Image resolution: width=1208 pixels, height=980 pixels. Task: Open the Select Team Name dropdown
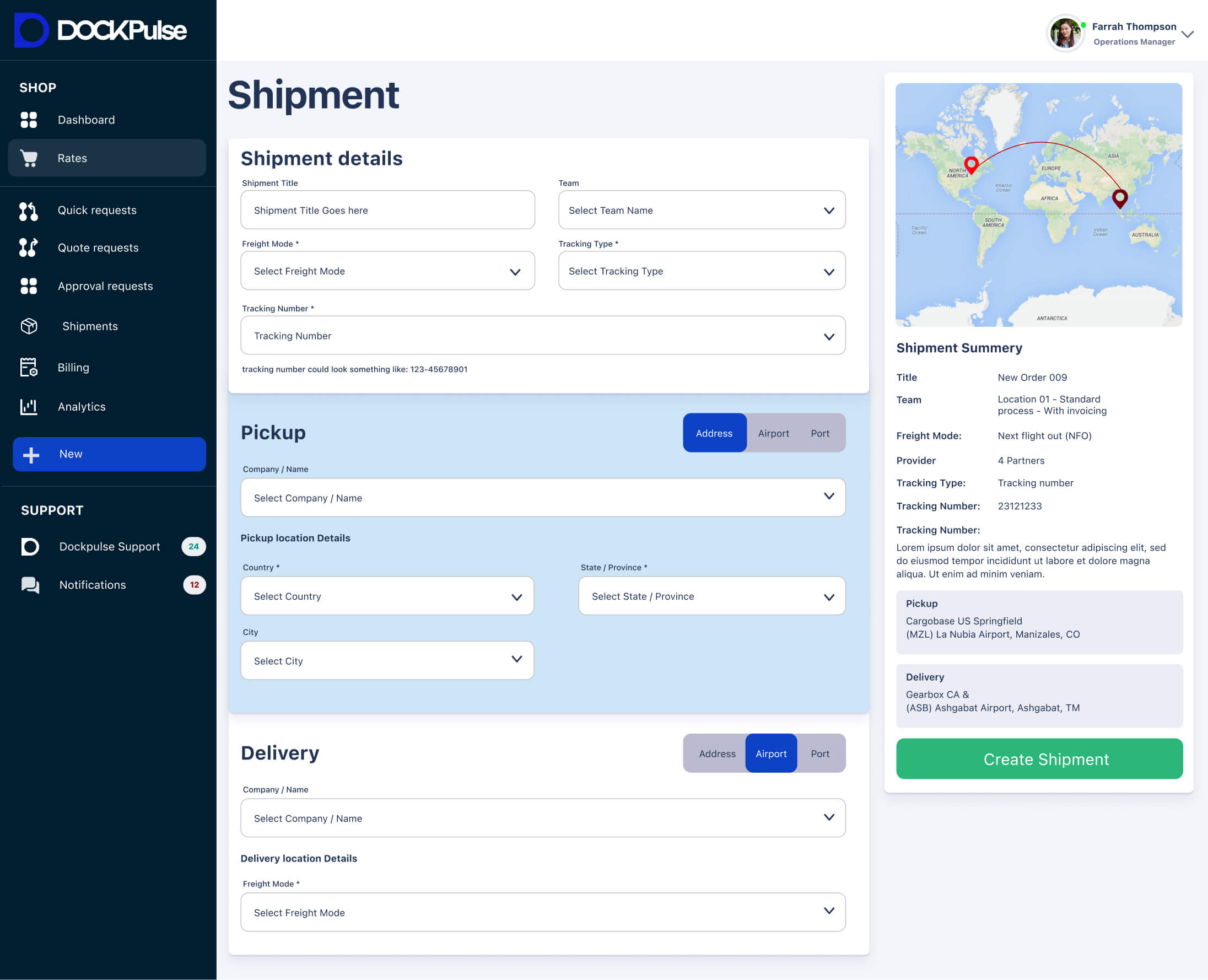701,210
